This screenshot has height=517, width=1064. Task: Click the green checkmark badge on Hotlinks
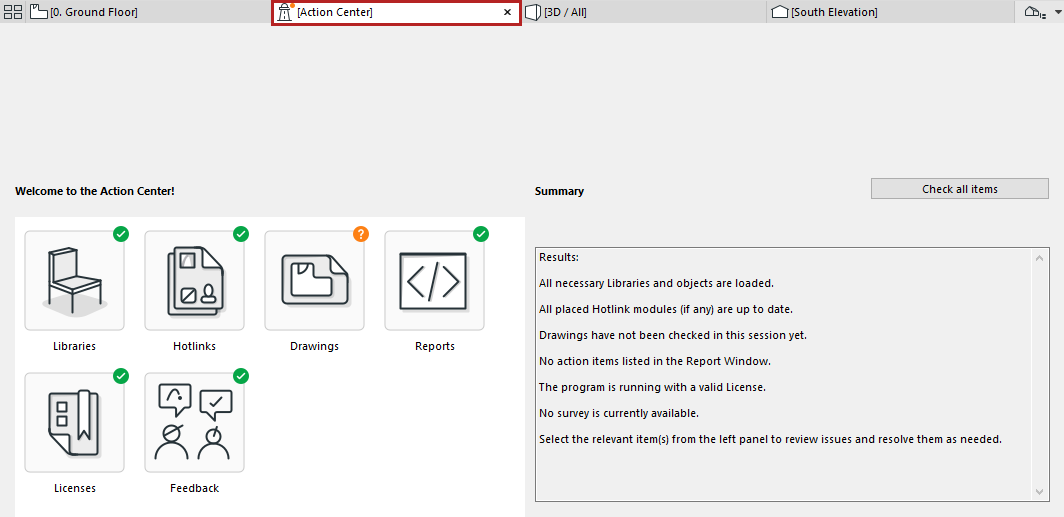[241, 234]
